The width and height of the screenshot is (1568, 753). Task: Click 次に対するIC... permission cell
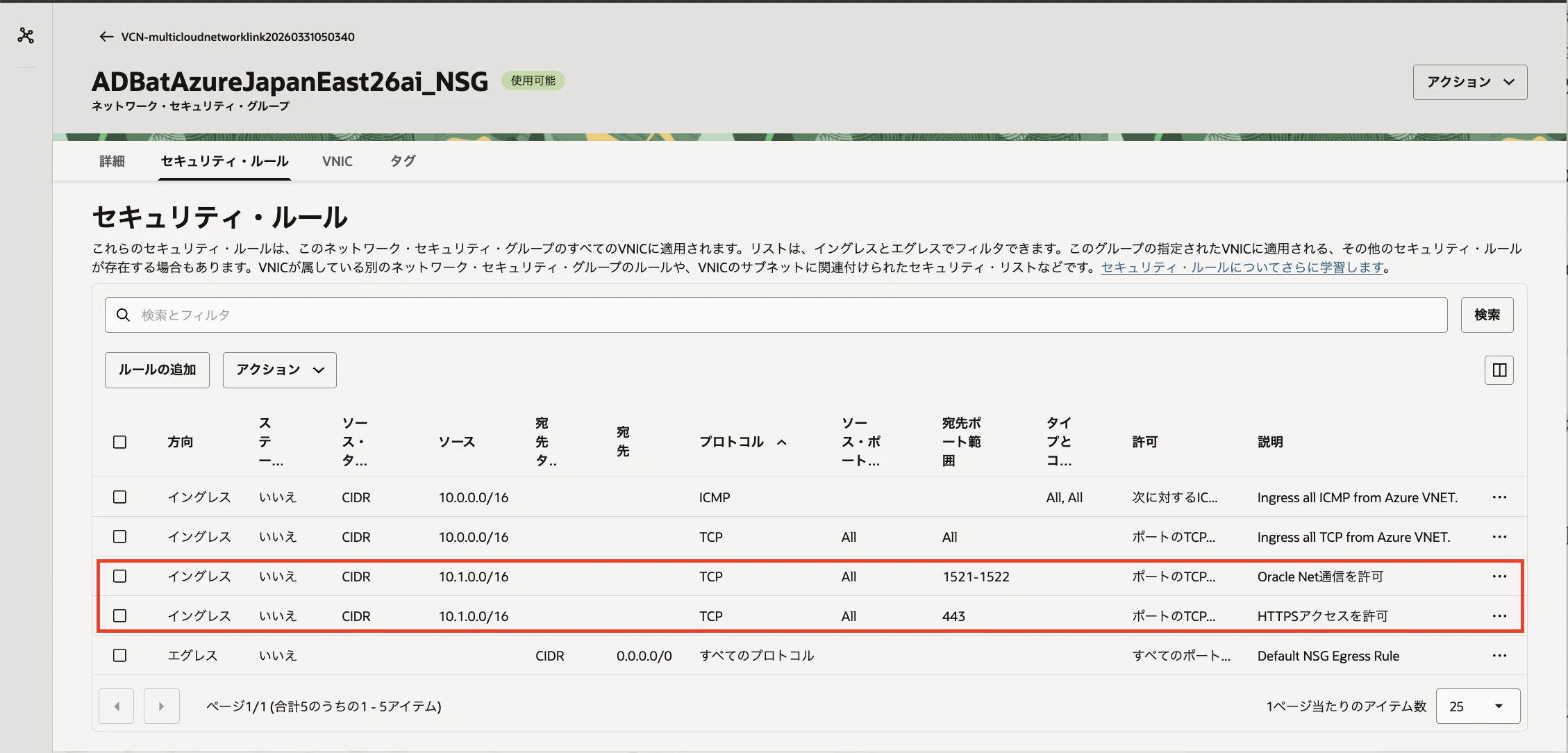[1175, 497]
